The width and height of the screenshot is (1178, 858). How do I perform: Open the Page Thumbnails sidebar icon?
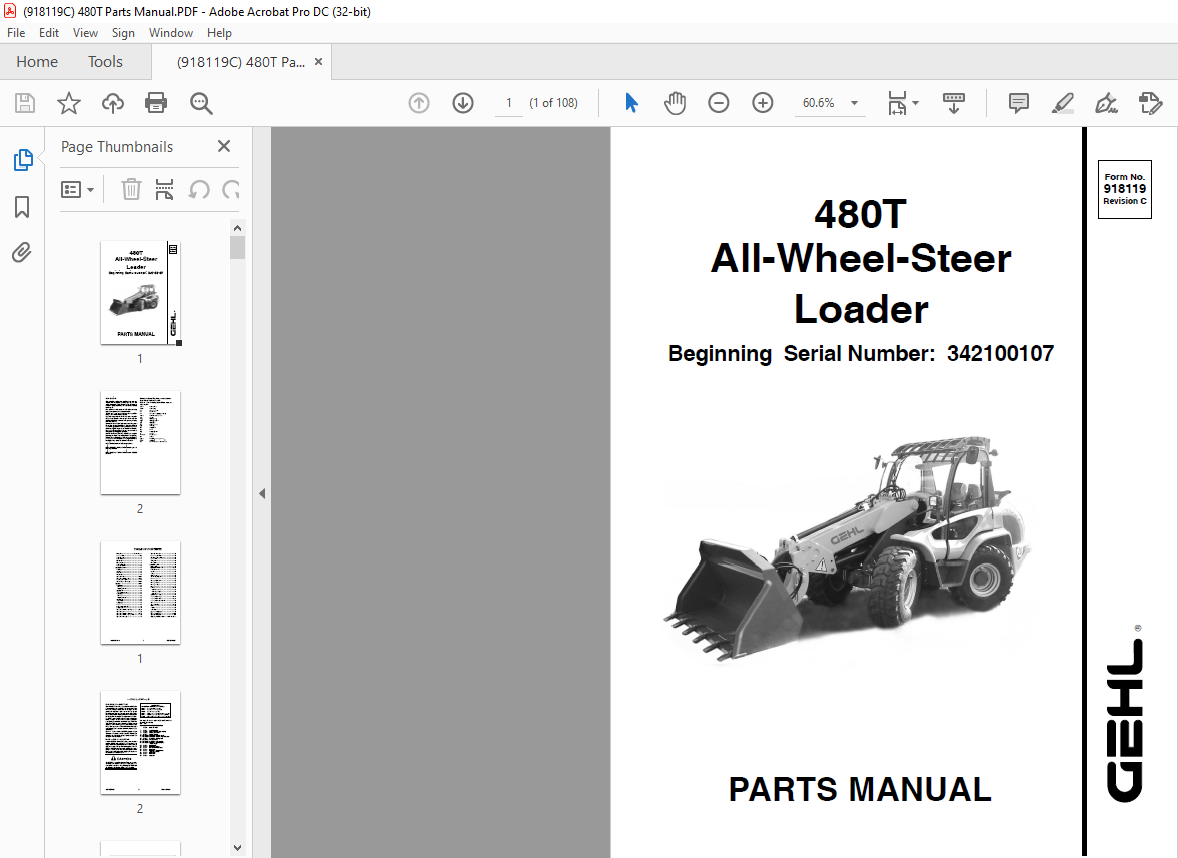[23, 160]
